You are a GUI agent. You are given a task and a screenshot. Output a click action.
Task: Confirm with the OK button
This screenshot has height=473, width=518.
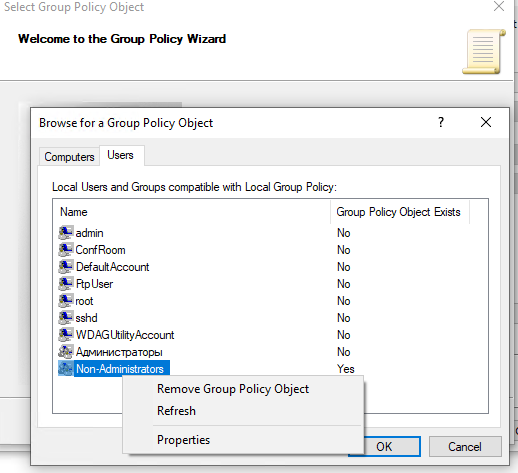pyautogui.click(x=384, y=447)
